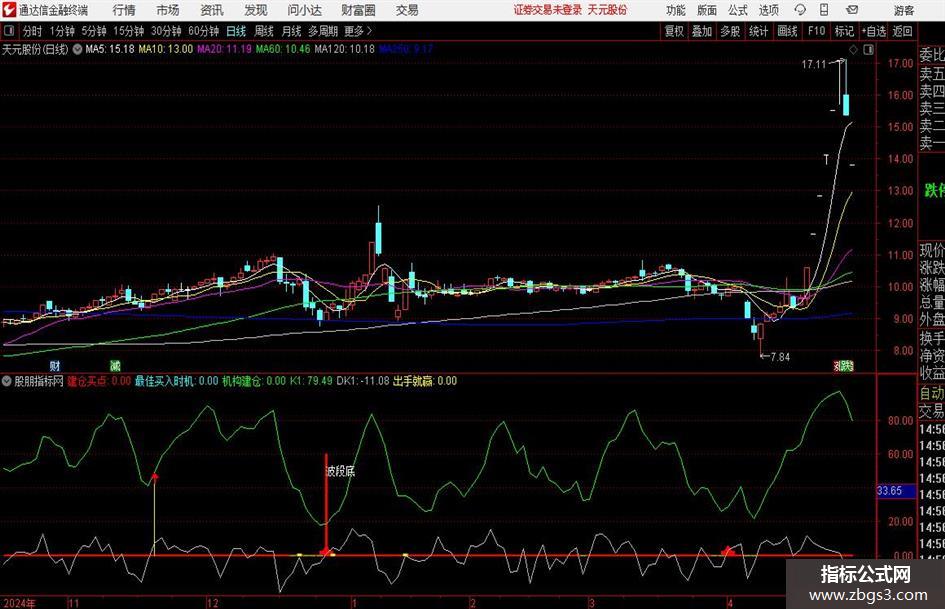Switch to 1分钟 period
Image resolution: width=945 pixels, height=609 pixels.
coord(62,31)
